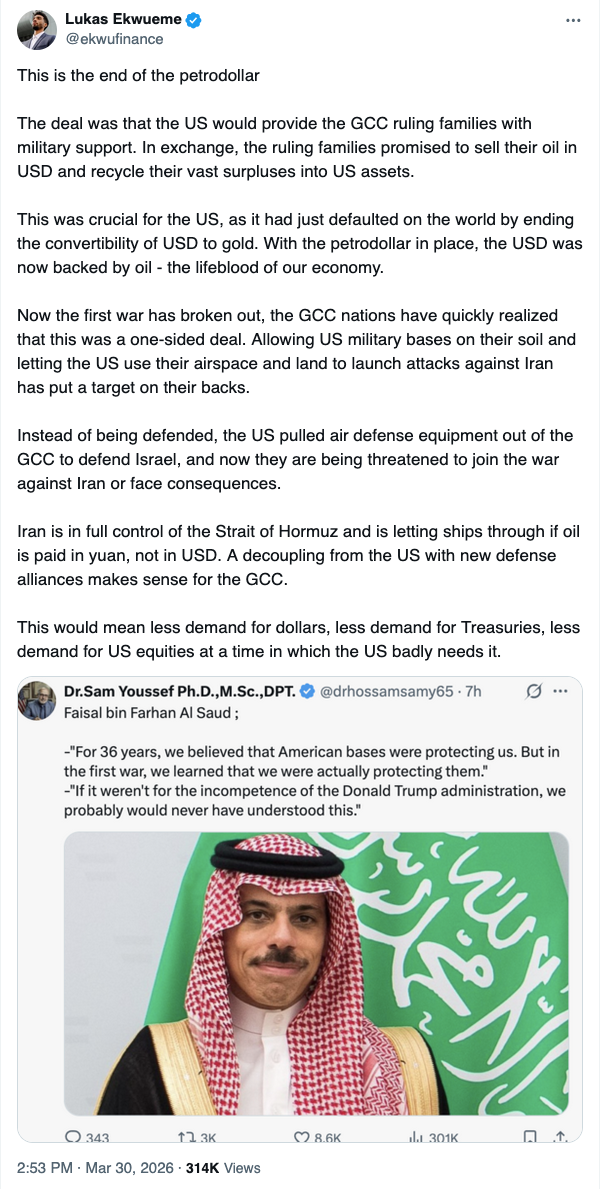
Task: Click the quoted tweet's reply icon
Action: [73, 1137]
